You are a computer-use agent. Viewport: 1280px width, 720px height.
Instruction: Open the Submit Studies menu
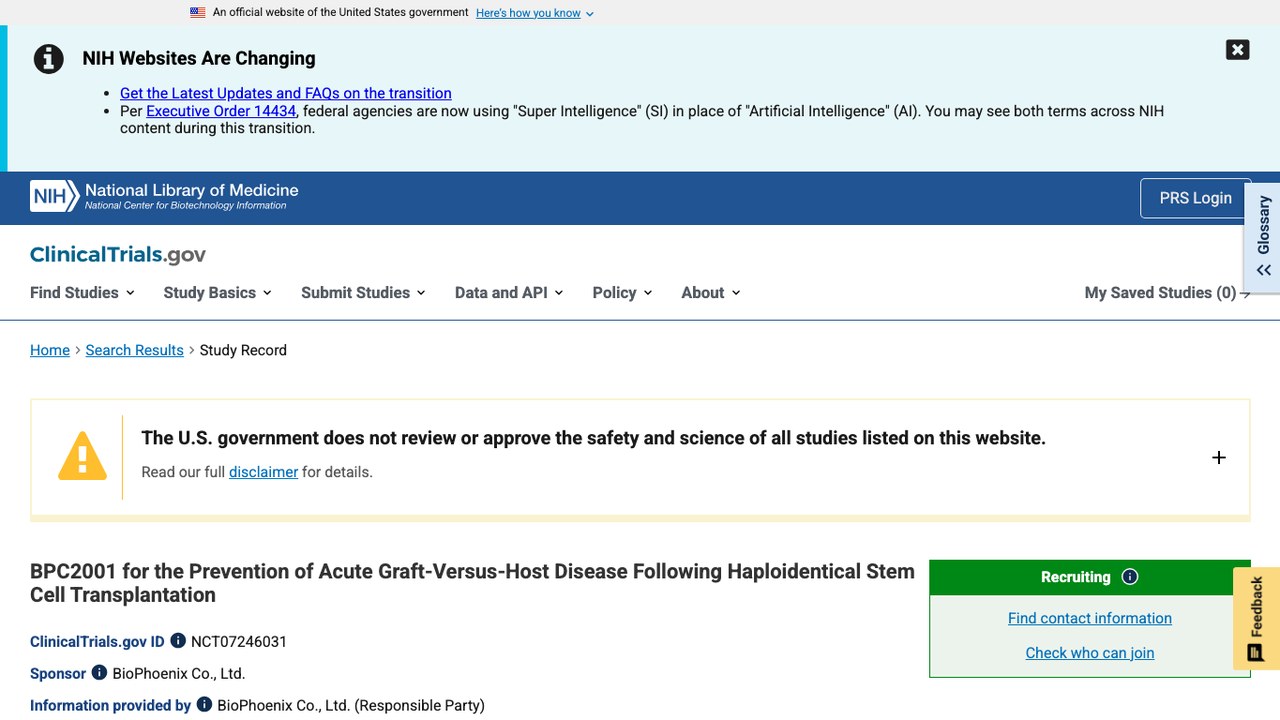(363, 293)
